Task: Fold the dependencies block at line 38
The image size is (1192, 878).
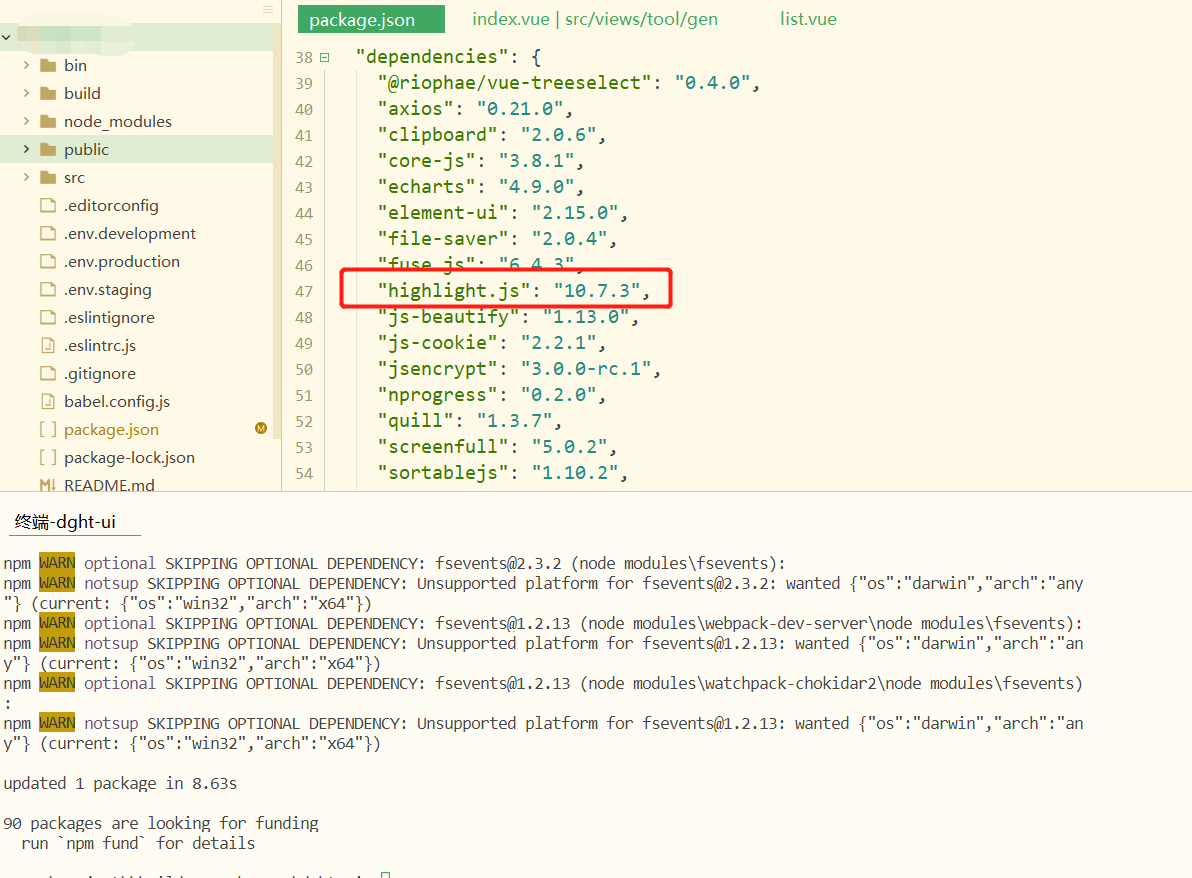Action: coord(325,57)
